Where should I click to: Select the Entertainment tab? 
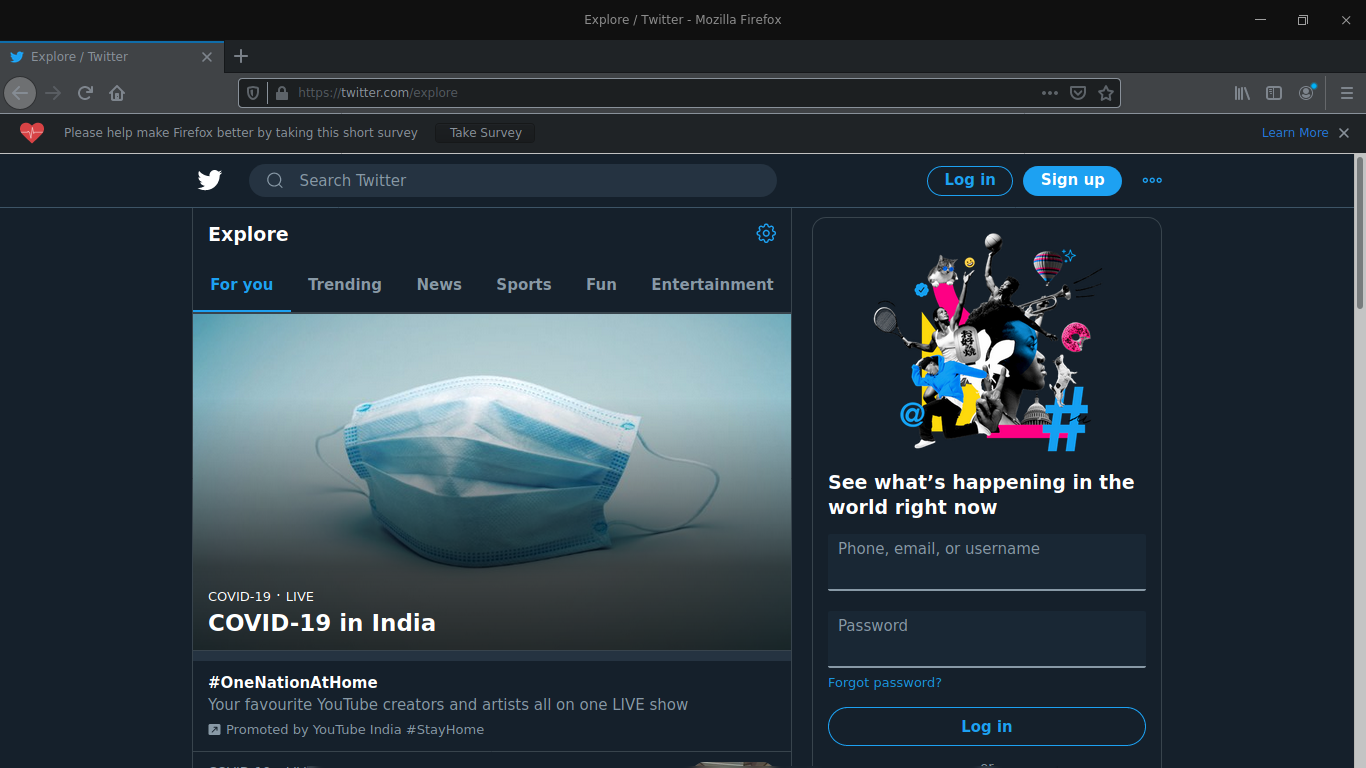712,284
